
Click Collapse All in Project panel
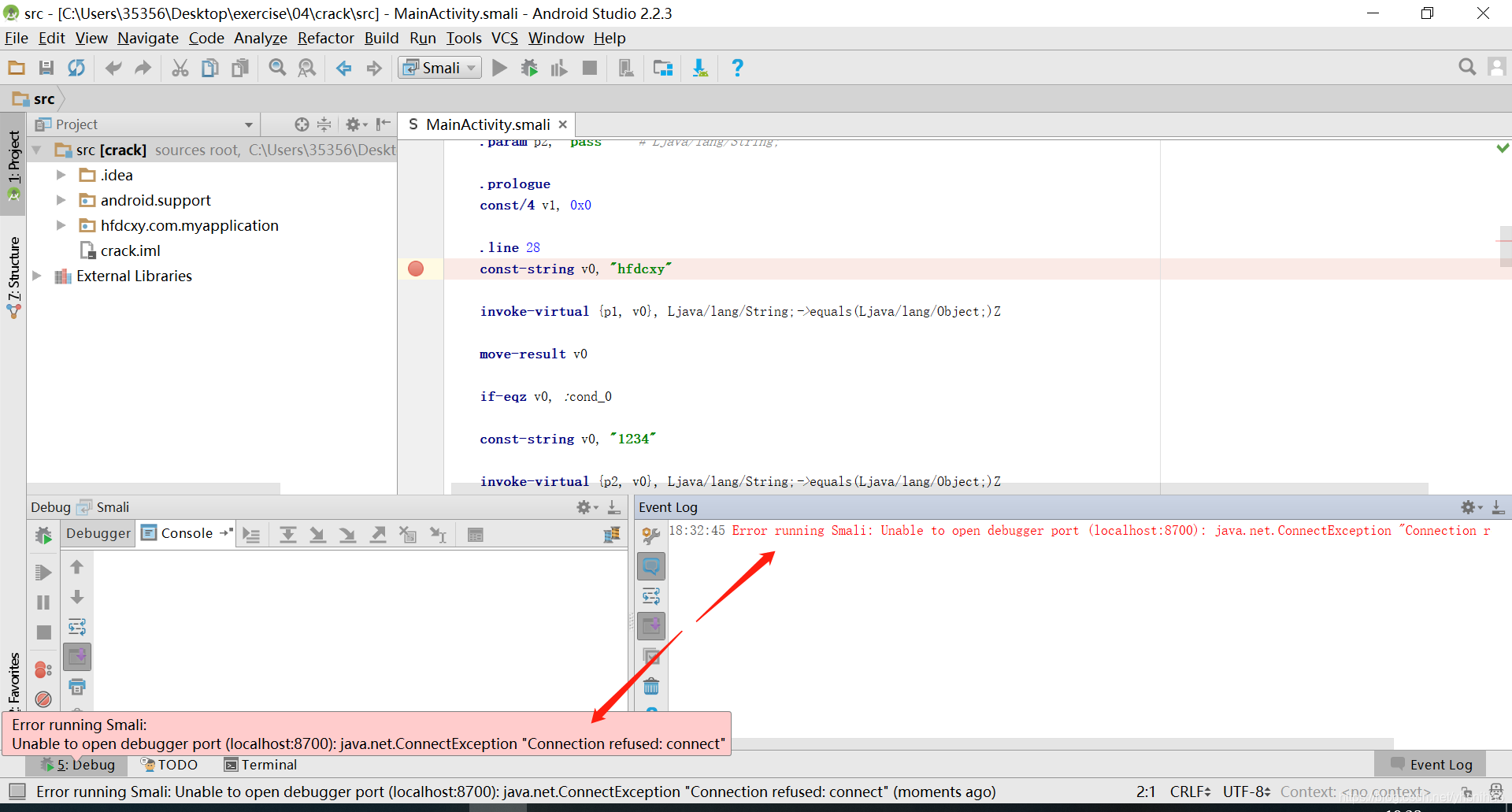(x=324, y=124)
